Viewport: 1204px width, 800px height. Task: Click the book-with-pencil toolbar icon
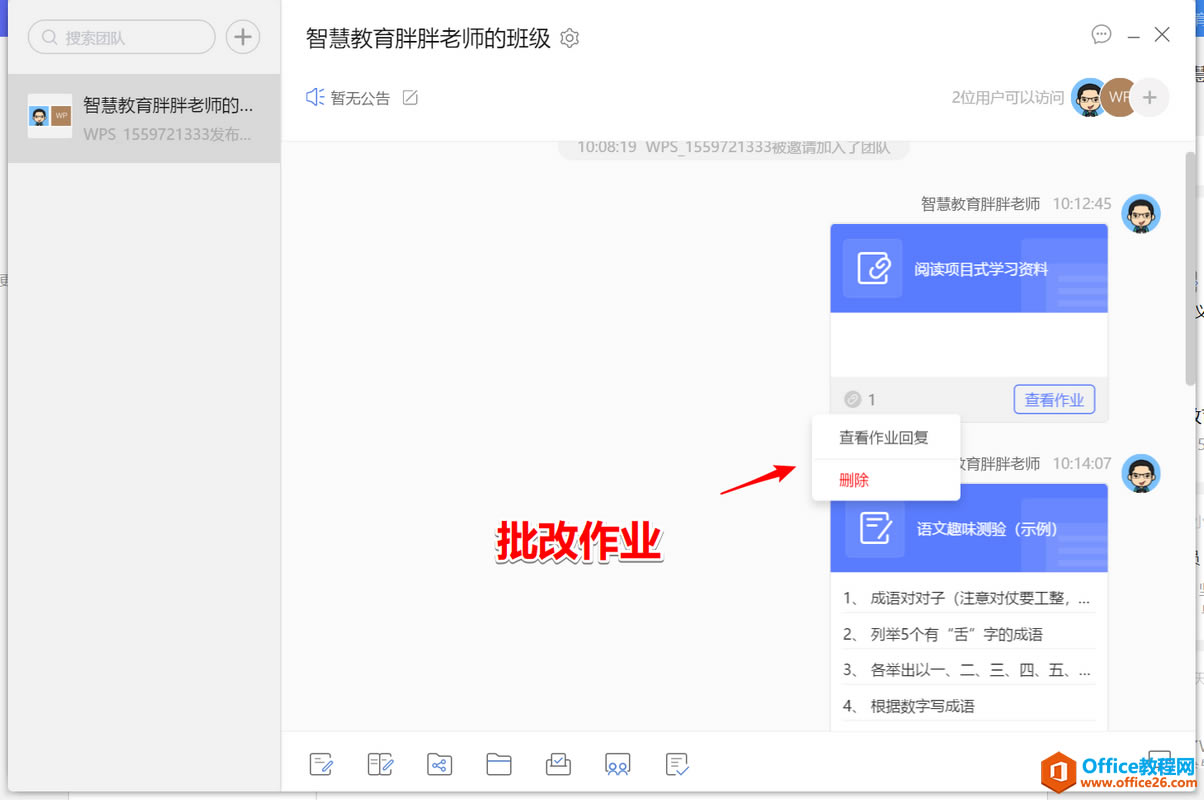click(380, 764)
